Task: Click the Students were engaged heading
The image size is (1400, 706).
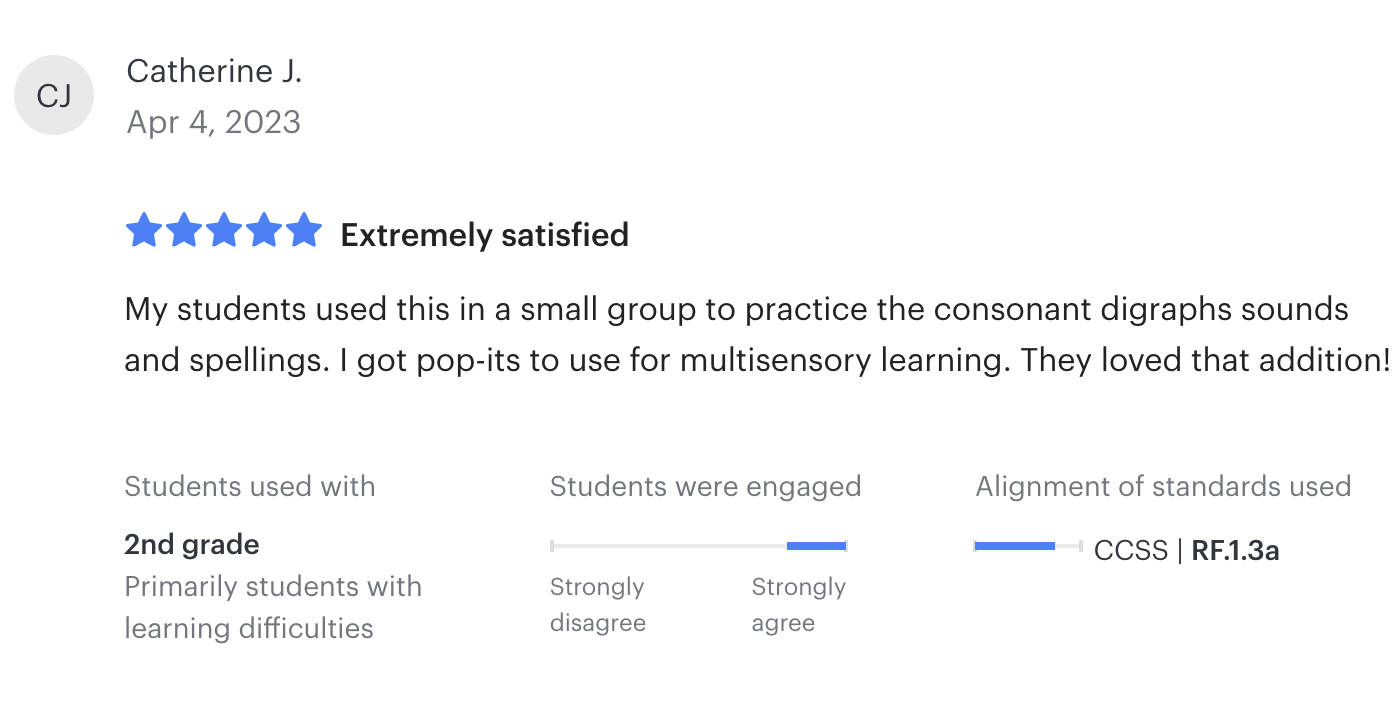Action: 705,487
